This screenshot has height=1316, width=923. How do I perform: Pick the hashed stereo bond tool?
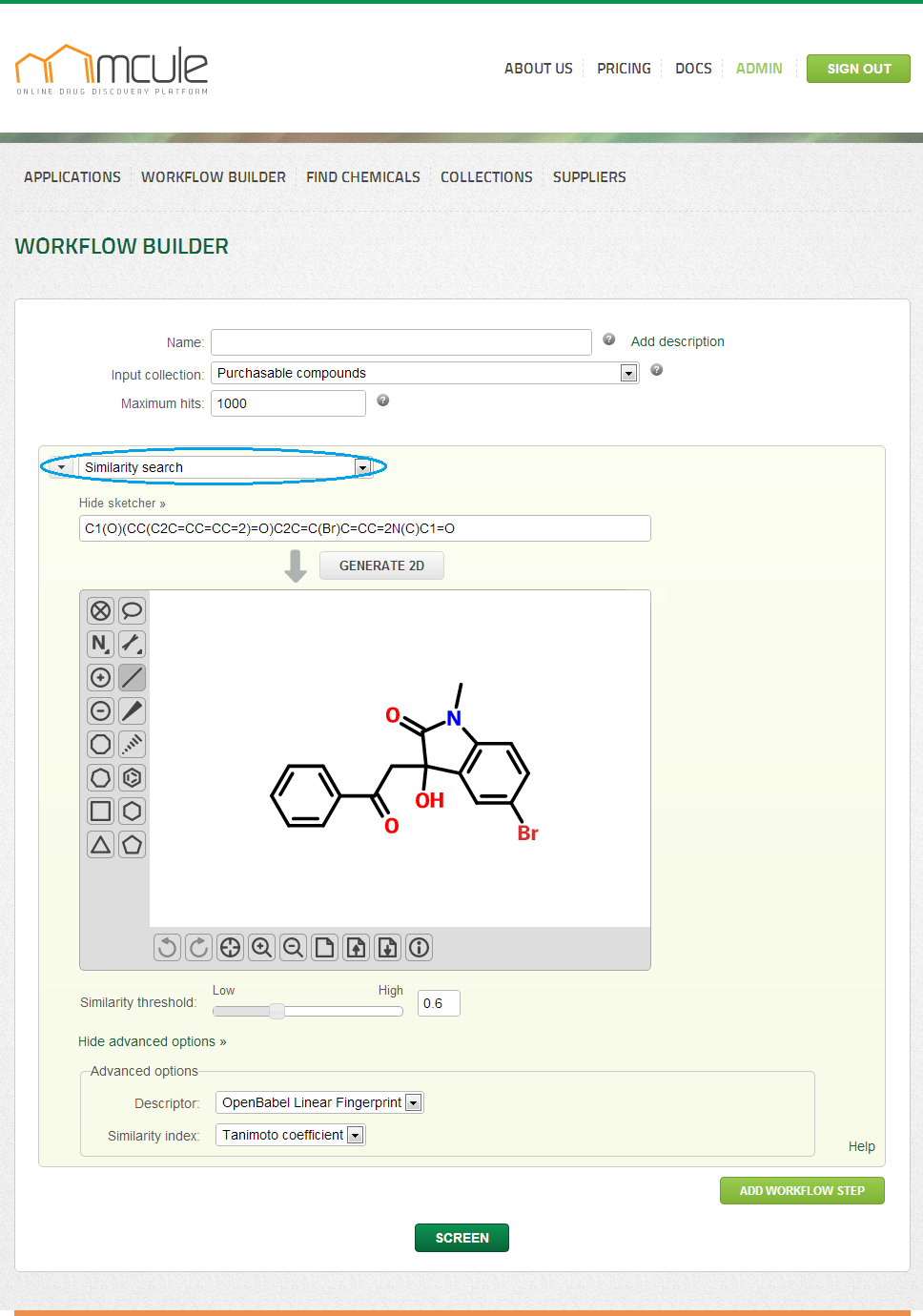[x=133, y=744]
